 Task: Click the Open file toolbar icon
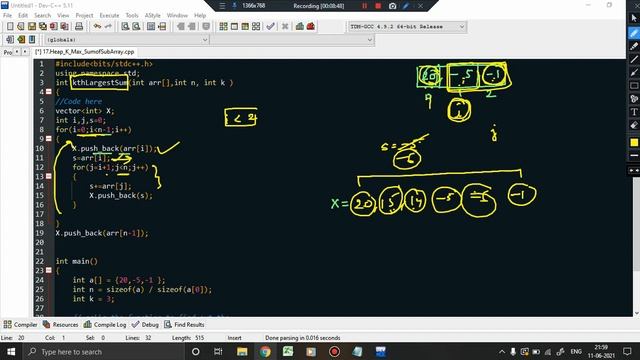click(21, 27)
